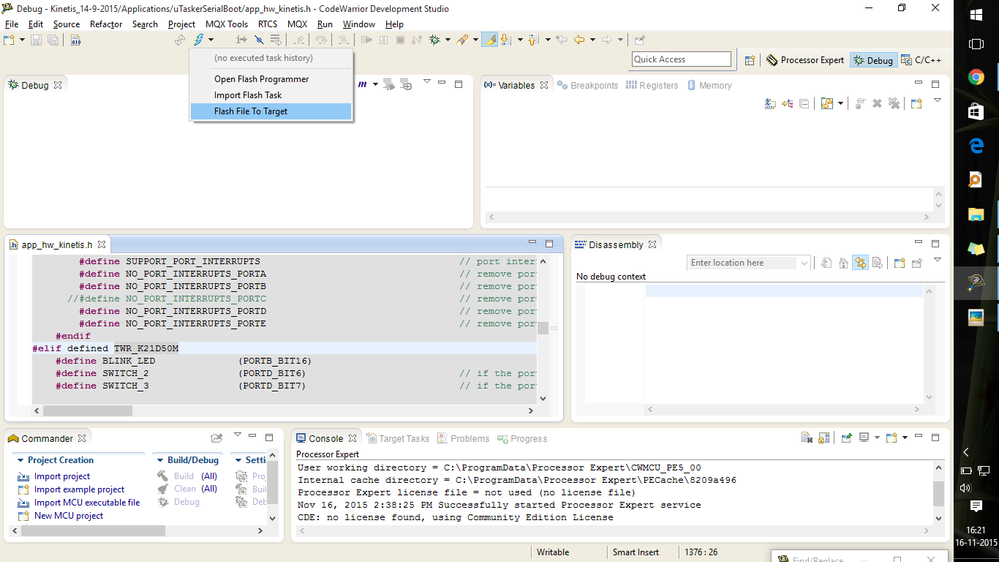Open the Back history dropdown arrow

[x=593, y=40]
